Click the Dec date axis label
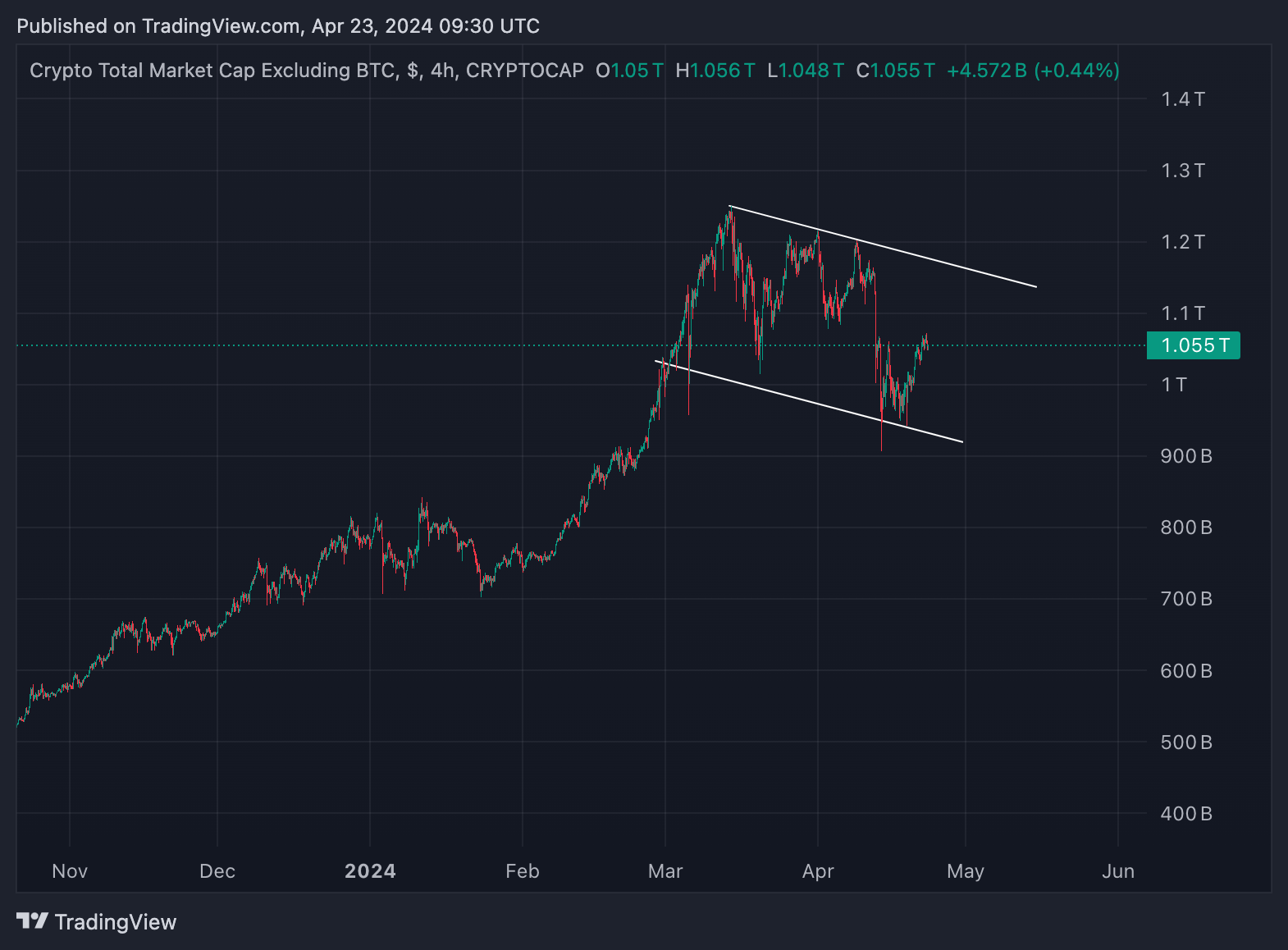 click(x=217, y=871)
